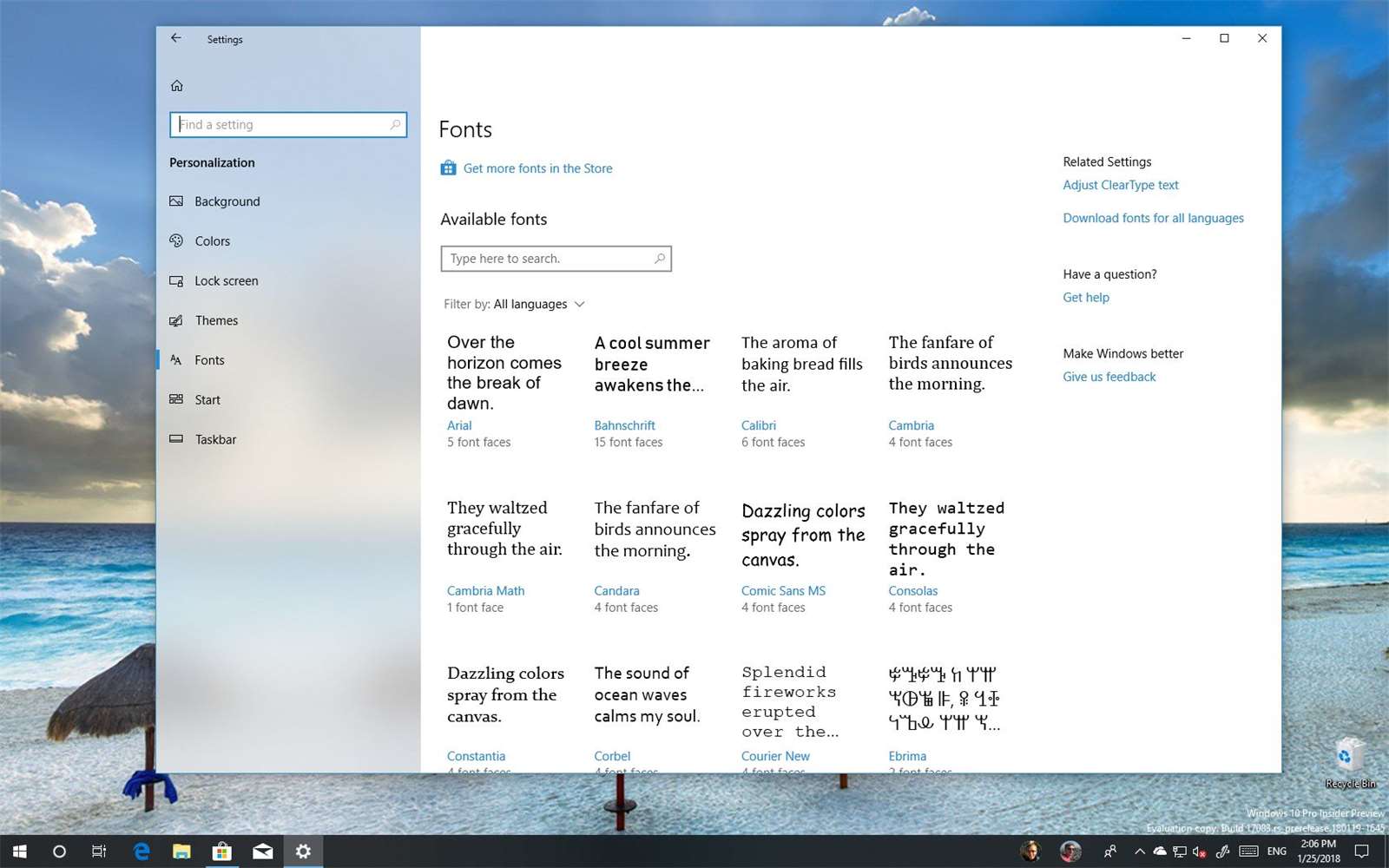Click the Colors palette icon in sidebar
The image size is (1389, 868).
(x=176, y=240)
